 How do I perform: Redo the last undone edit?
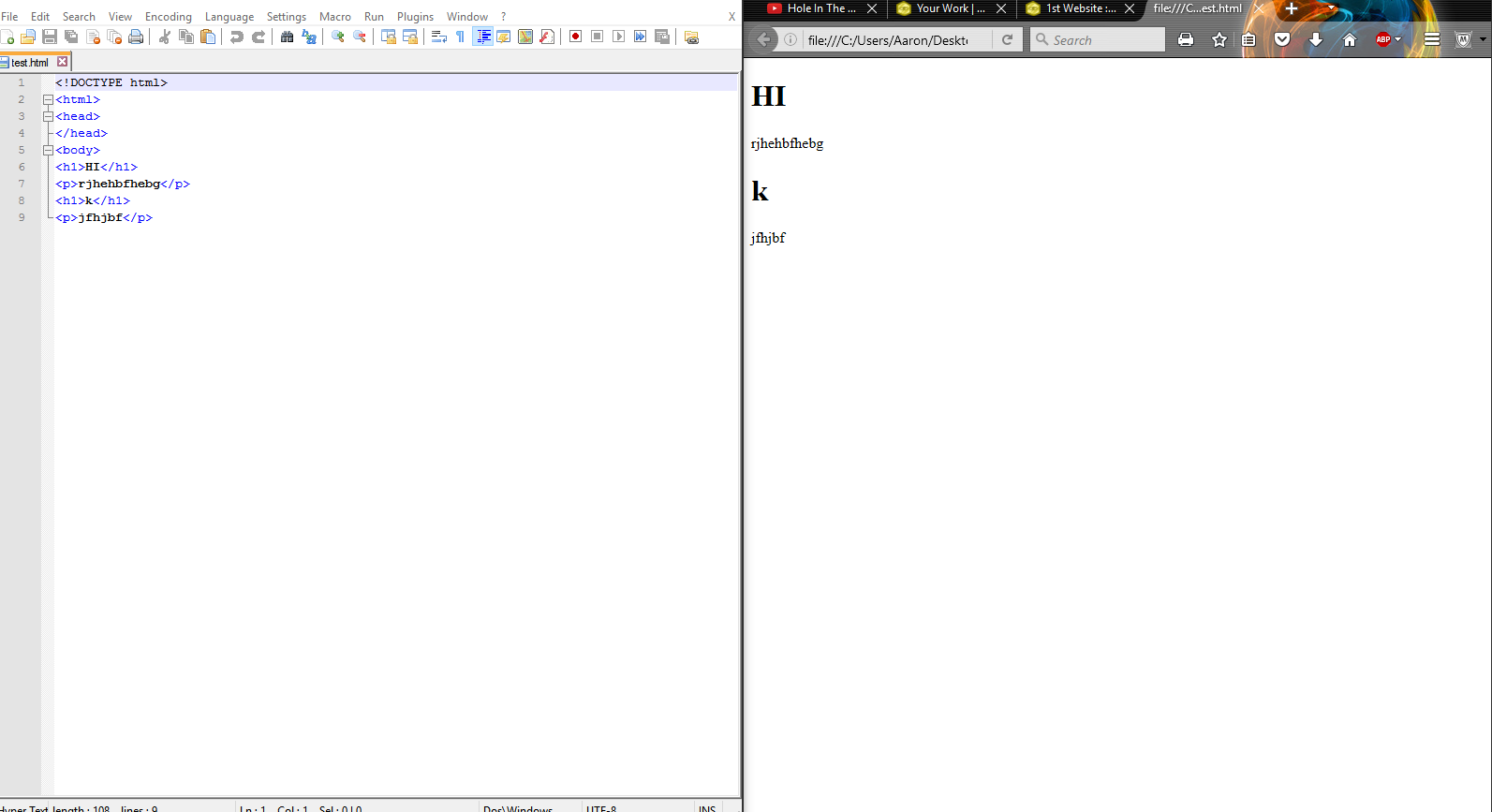tap(259, 37)
